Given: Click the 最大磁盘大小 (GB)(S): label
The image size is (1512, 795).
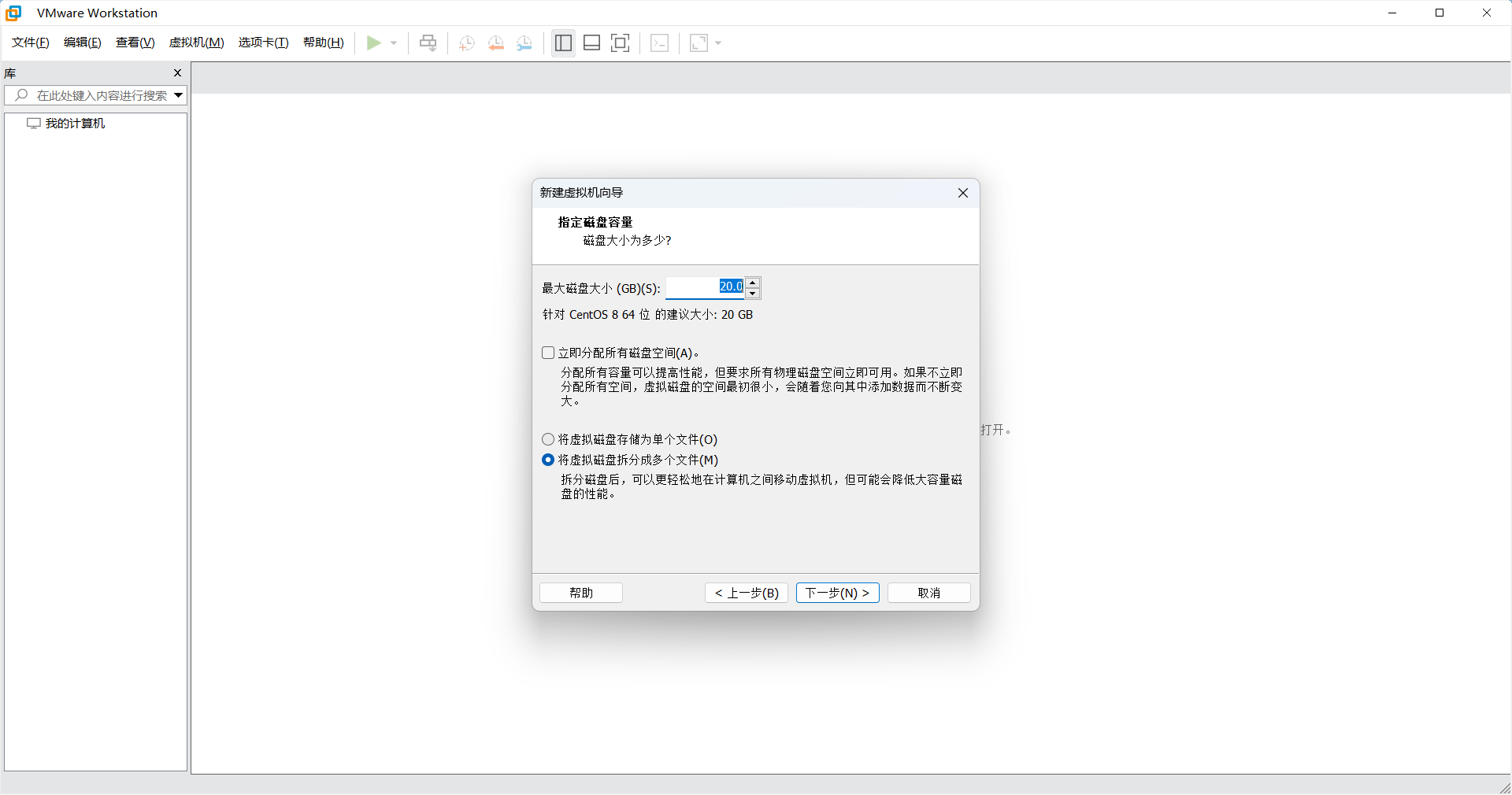Looking at the screenshot, I should [601, 288].
